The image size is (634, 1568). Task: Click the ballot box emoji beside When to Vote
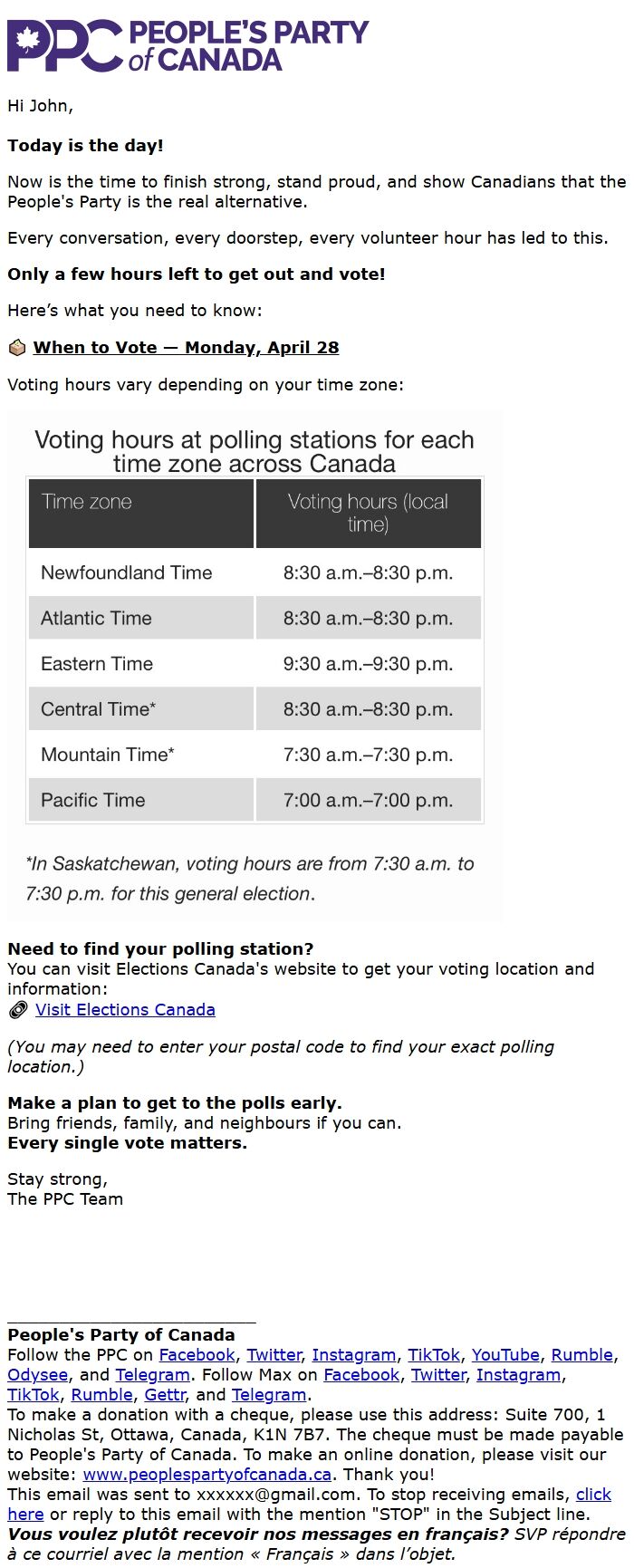[16, 348]
